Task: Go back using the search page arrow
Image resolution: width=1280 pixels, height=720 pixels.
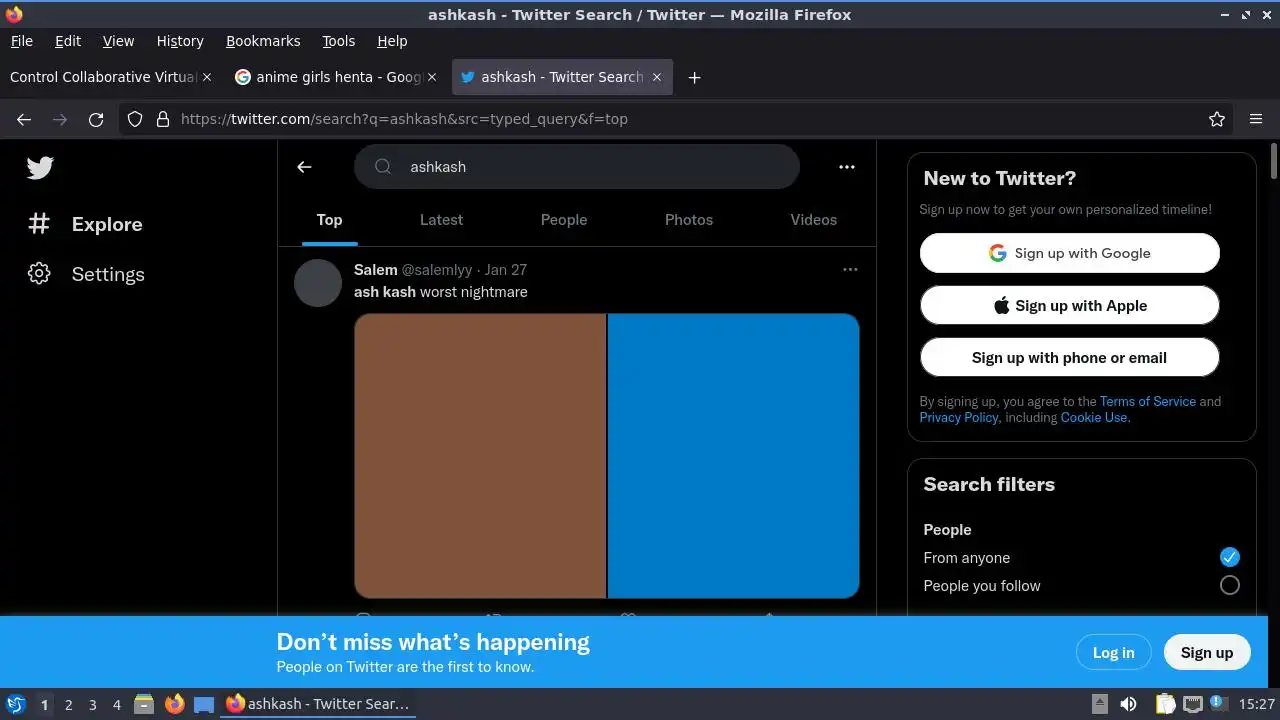Action: [x=304, y=167]
